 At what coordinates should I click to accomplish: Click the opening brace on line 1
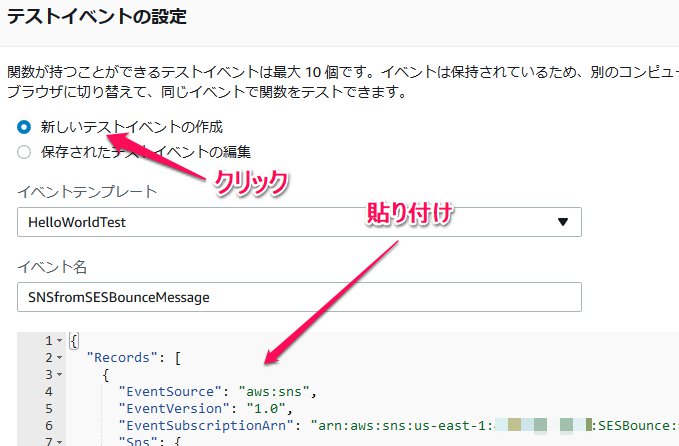[x=73, y=341]
